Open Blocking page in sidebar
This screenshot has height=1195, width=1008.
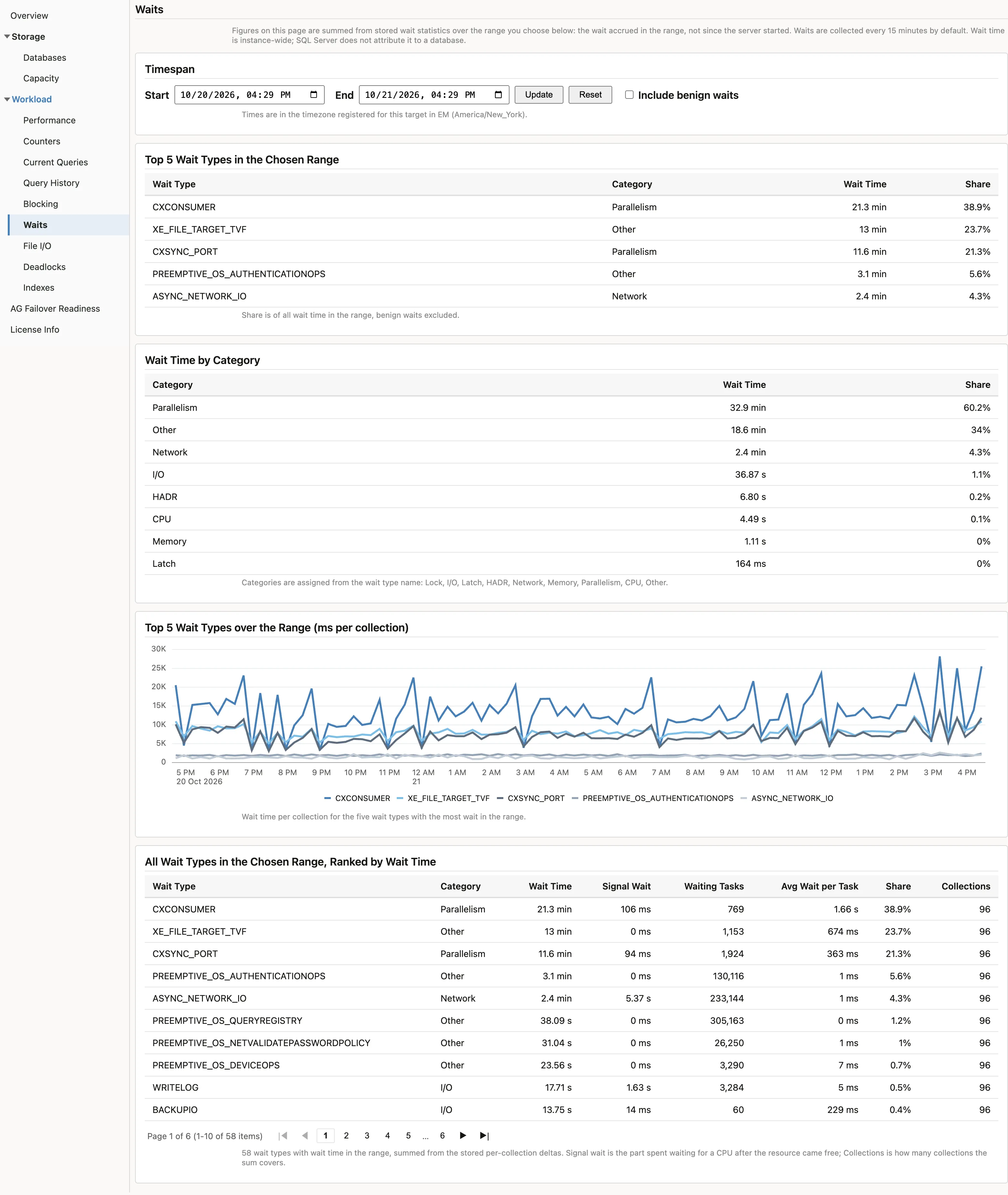(x=41, y=204)
